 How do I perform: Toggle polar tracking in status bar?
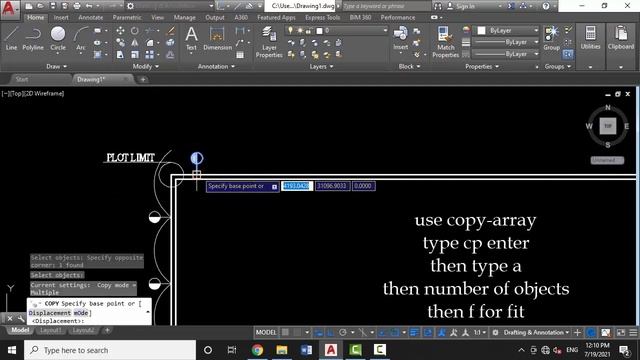[343, 332]
